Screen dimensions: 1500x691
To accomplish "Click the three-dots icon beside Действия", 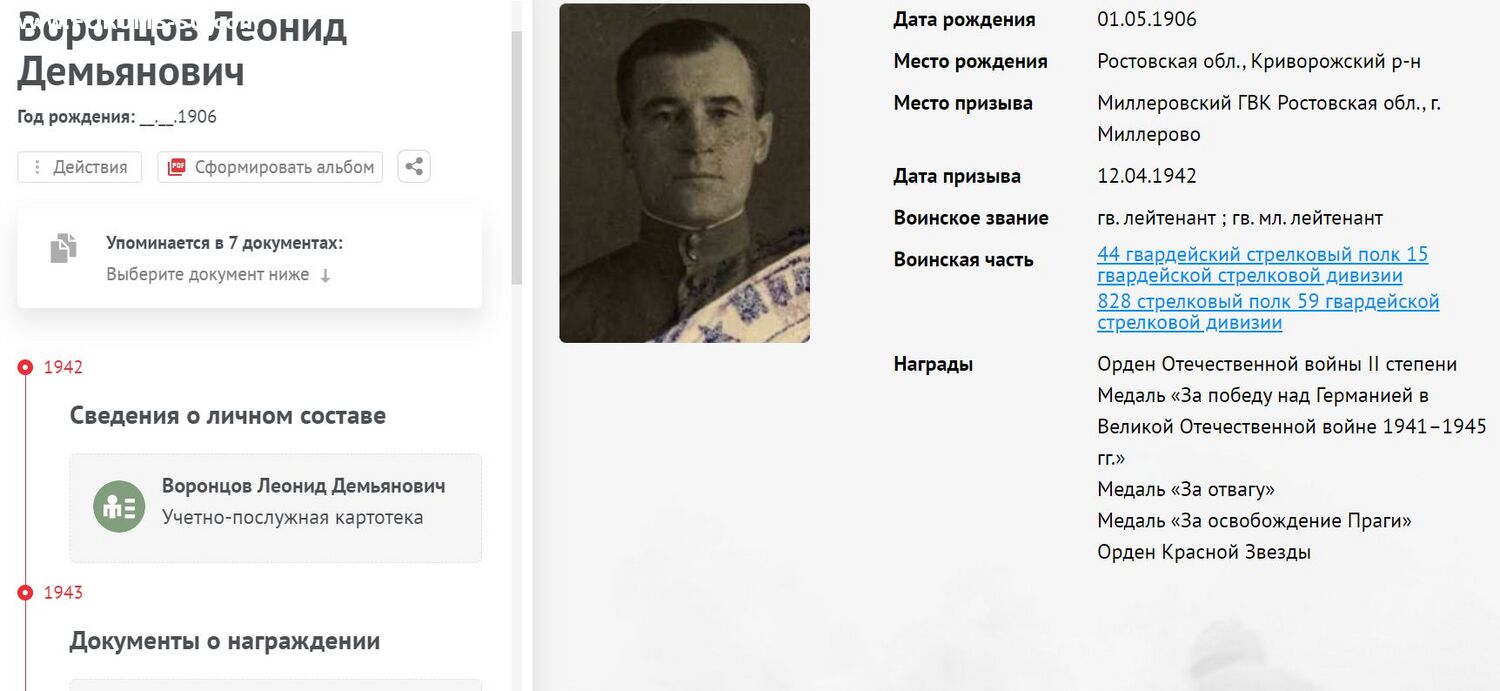I will (37, 167).
